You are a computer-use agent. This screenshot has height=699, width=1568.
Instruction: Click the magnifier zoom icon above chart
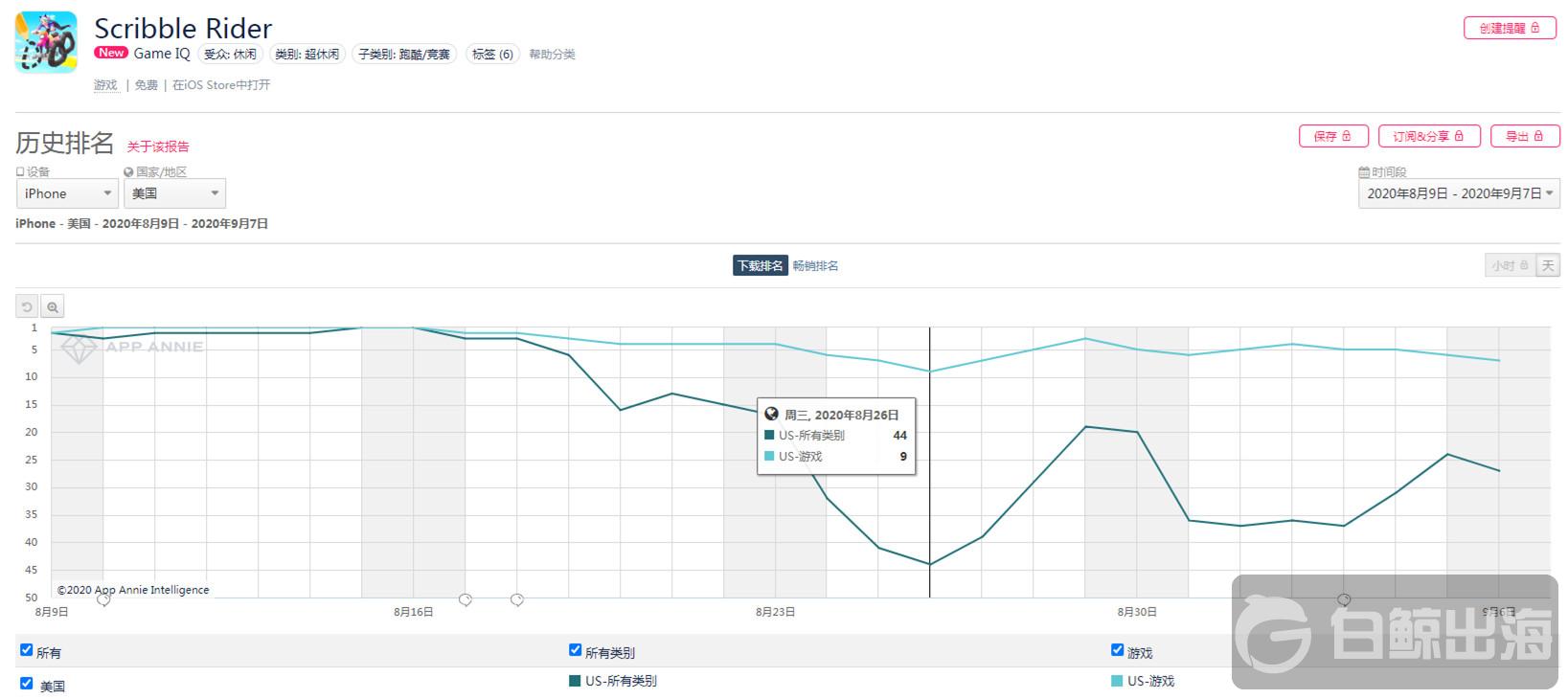point(53,307)
